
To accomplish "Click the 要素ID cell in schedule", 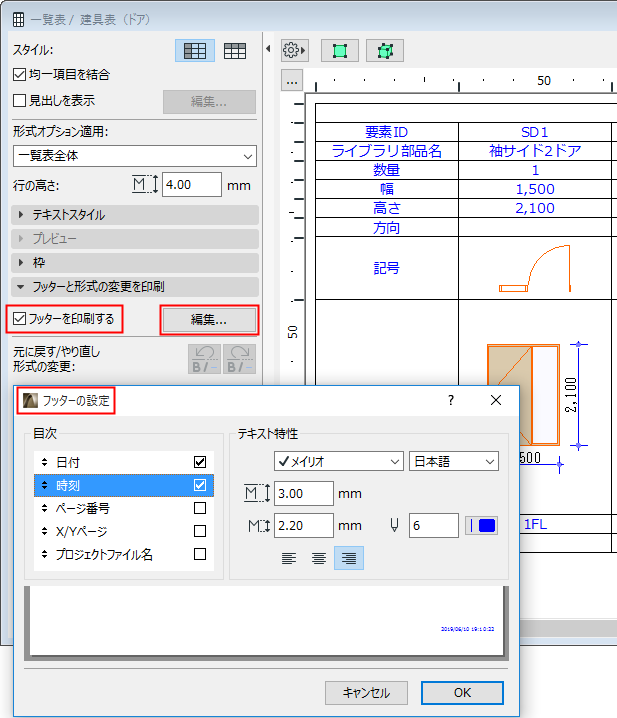I will (387, 132).
